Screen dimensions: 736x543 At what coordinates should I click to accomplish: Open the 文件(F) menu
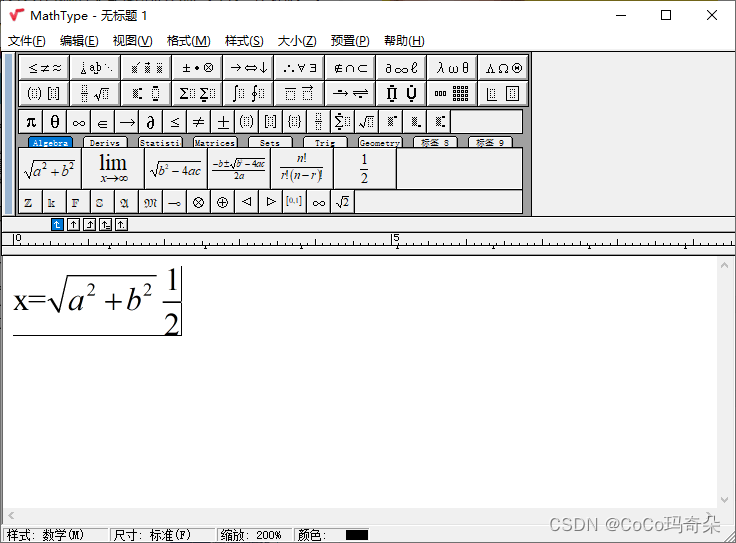(27, 41)
